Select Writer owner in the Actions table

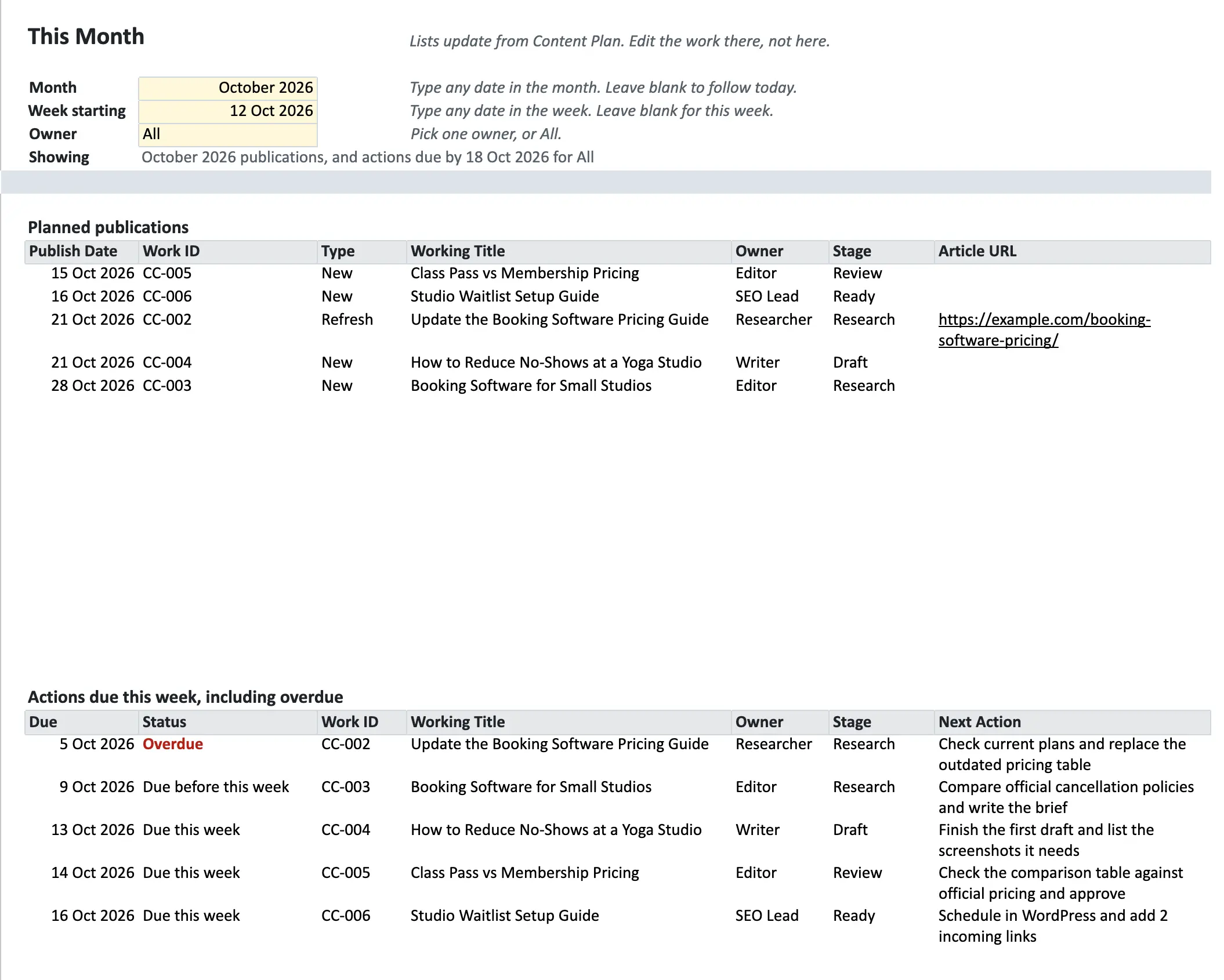[x=758, y=830]
